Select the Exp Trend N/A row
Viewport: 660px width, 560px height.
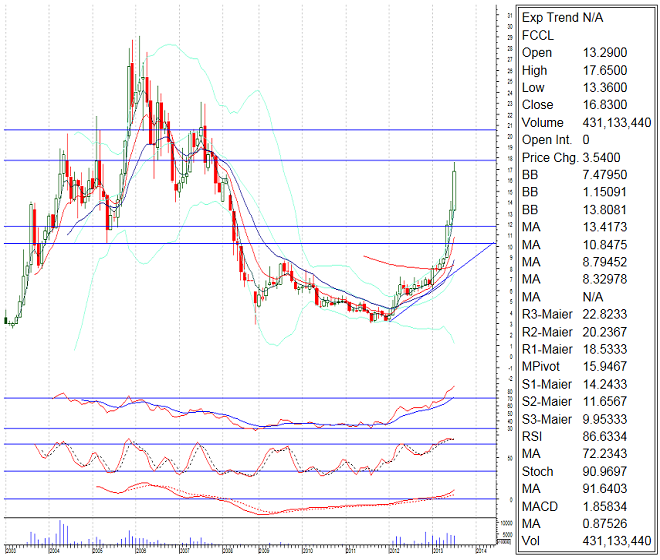tap(563, 18)
